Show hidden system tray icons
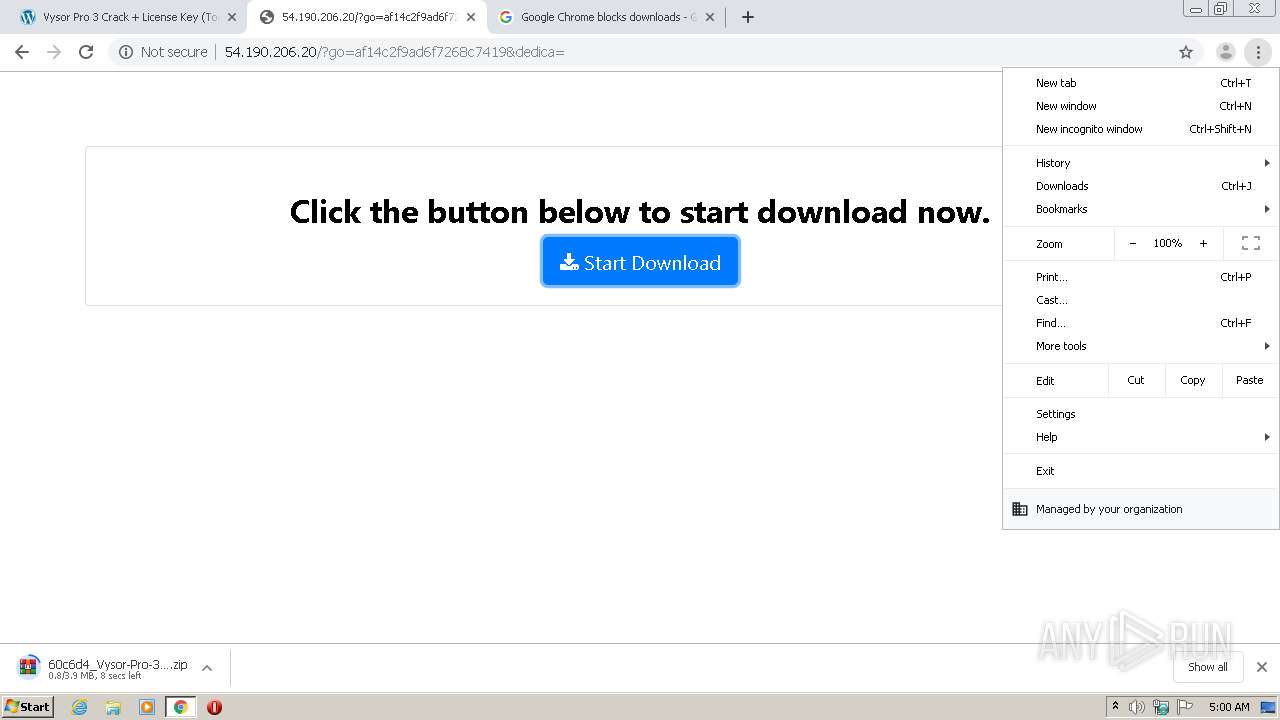The image size is (1280, 720). tap(1115, 707)
